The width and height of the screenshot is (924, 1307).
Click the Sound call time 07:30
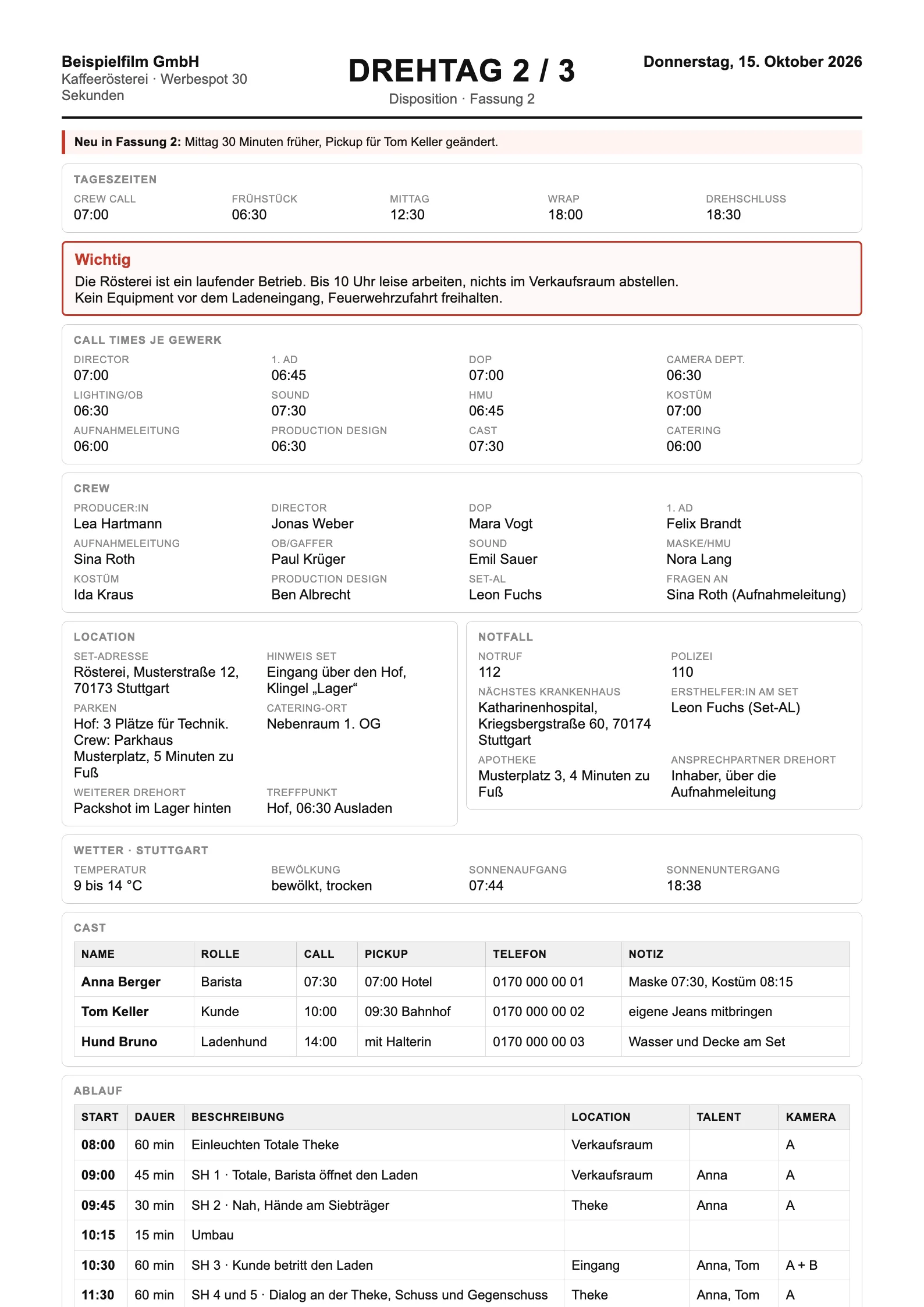pos(289,411)
